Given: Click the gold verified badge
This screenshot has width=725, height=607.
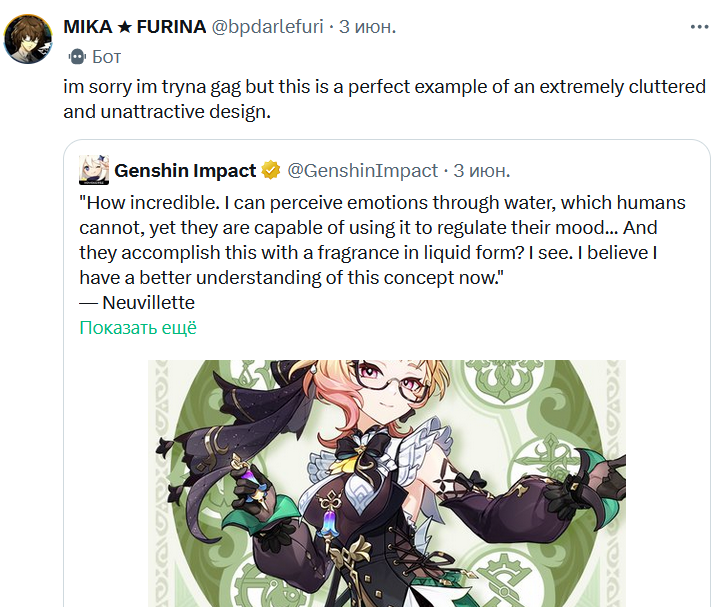Looking at the screenshot, I should point(270,171).
